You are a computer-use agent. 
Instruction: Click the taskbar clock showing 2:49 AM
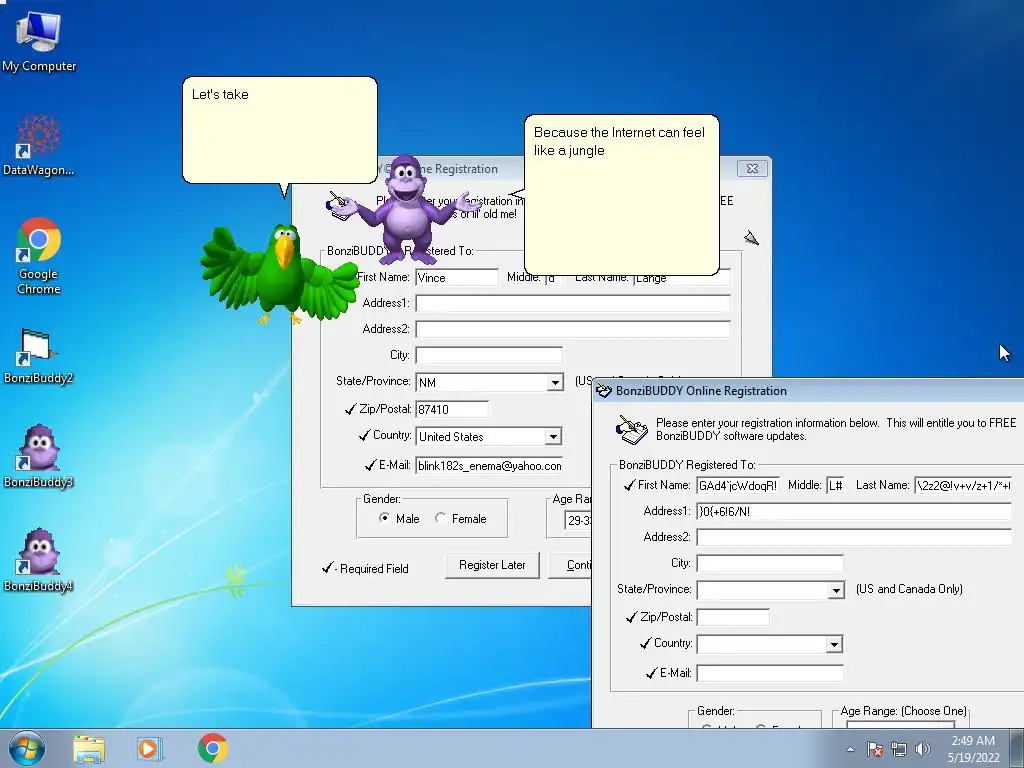tap(973, 749)
